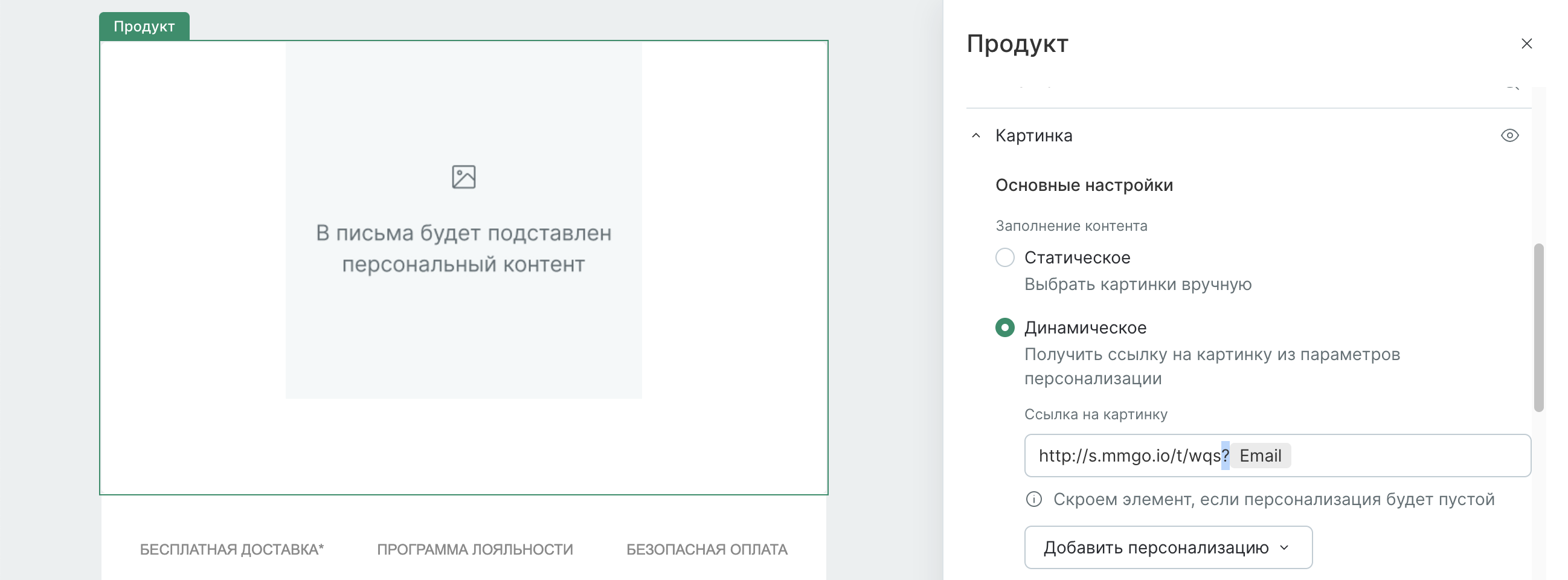
Task: Click the Email personalization tag
Action: click(1260, 455)
